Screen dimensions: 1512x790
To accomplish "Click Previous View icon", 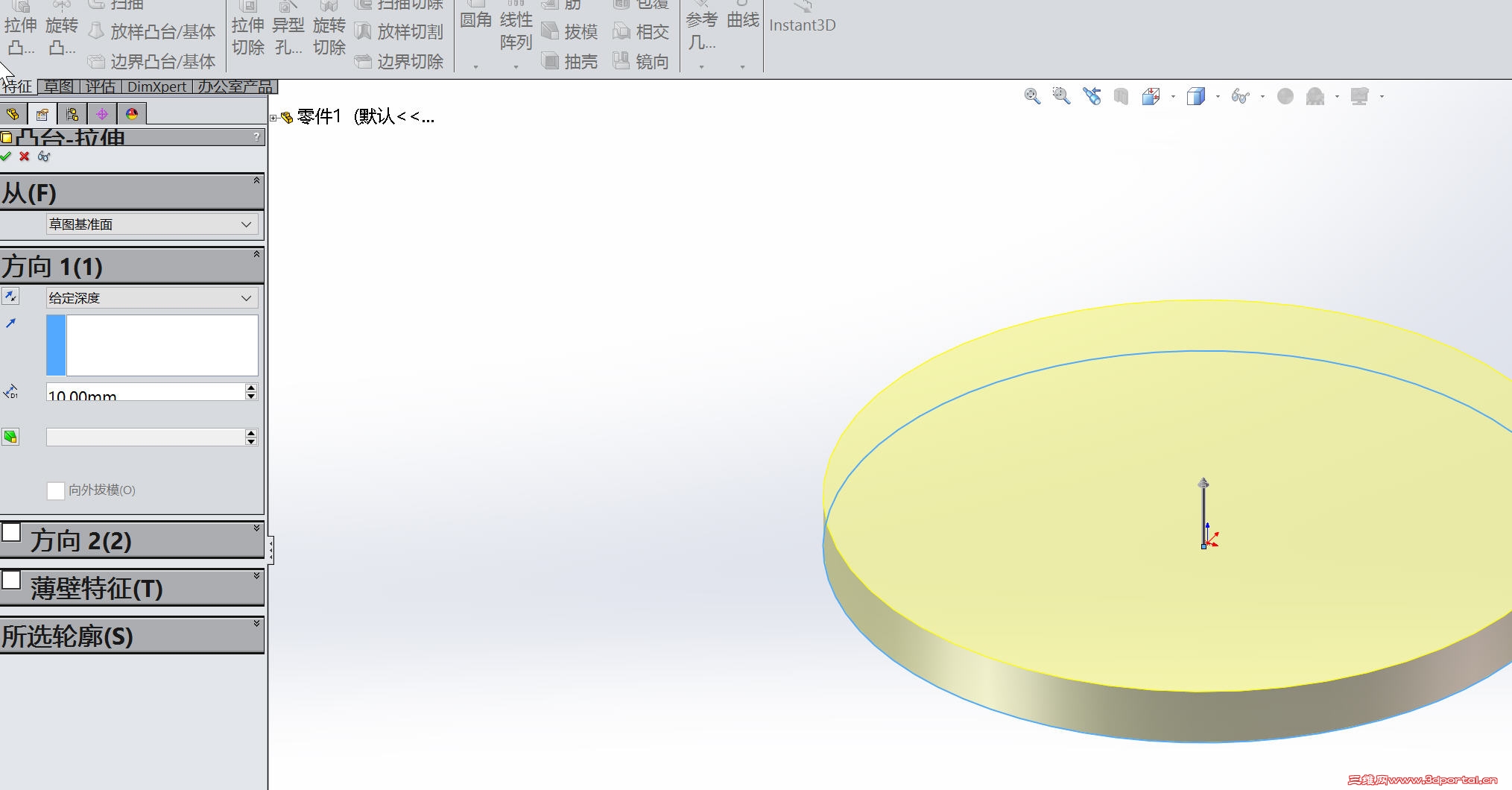I will (x=1092, y=96).
